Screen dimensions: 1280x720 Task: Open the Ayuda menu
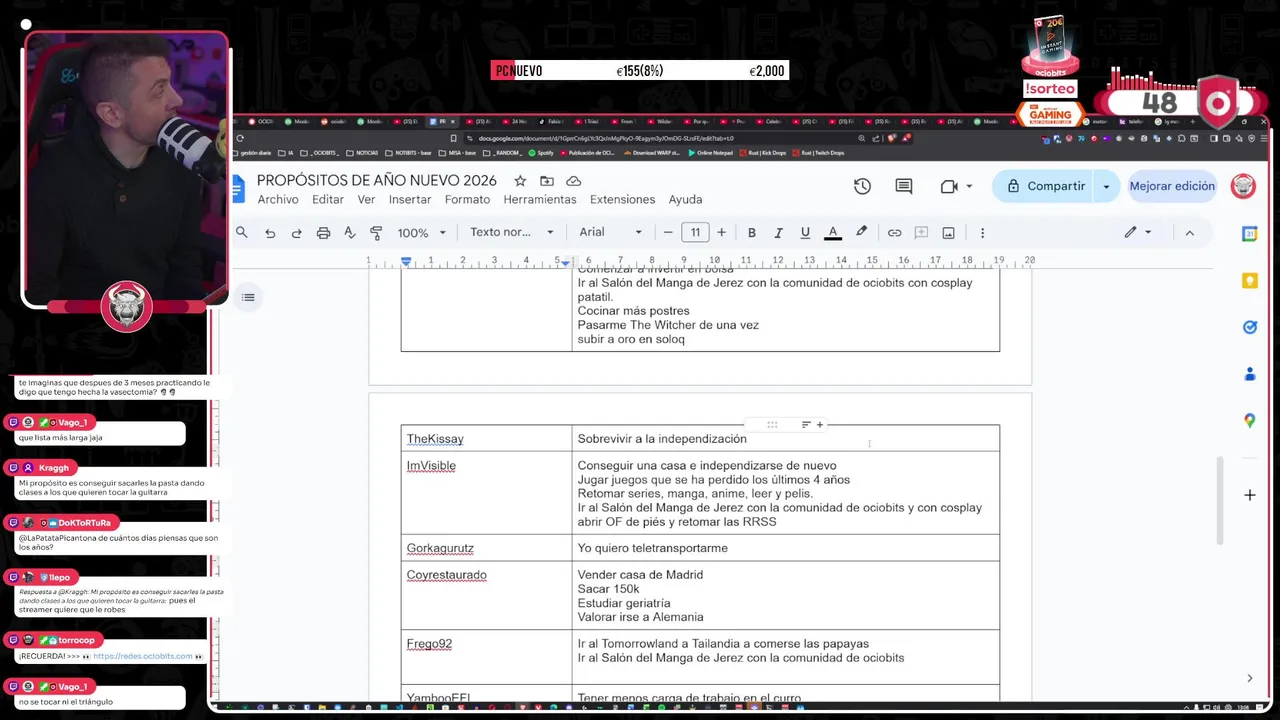685,199
